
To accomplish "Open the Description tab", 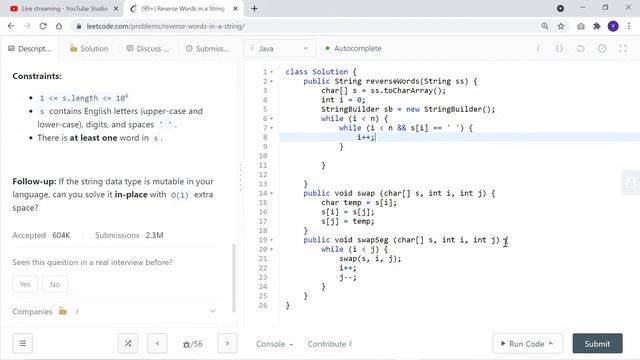I will pyautogui.click(x=30, y=49).
